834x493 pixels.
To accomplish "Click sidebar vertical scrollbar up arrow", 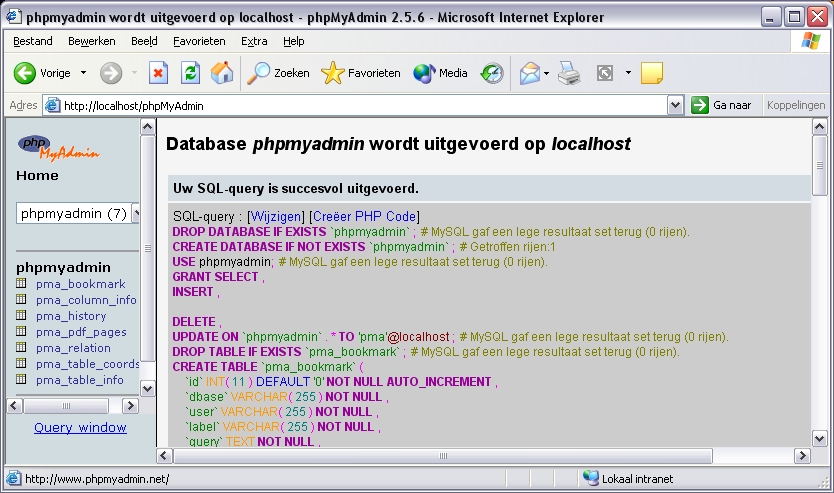I will click(x=148, y=127).
